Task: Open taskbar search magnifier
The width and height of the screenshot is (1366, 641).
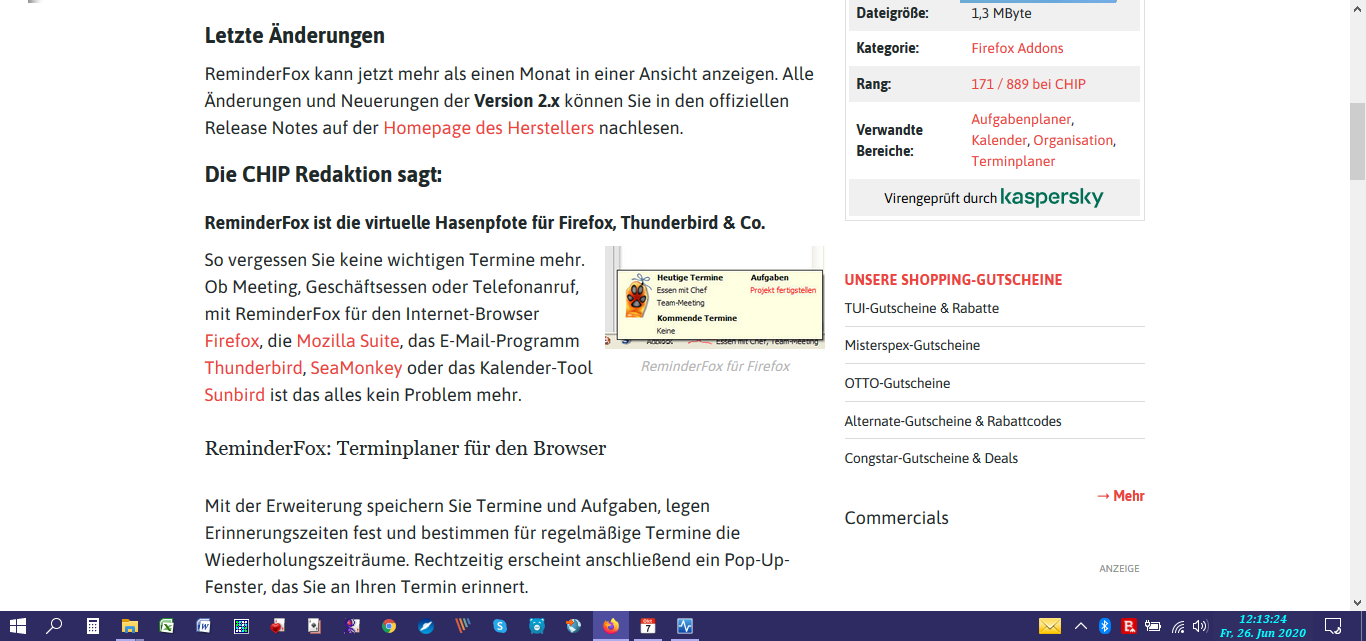Action: pos(55,626)
